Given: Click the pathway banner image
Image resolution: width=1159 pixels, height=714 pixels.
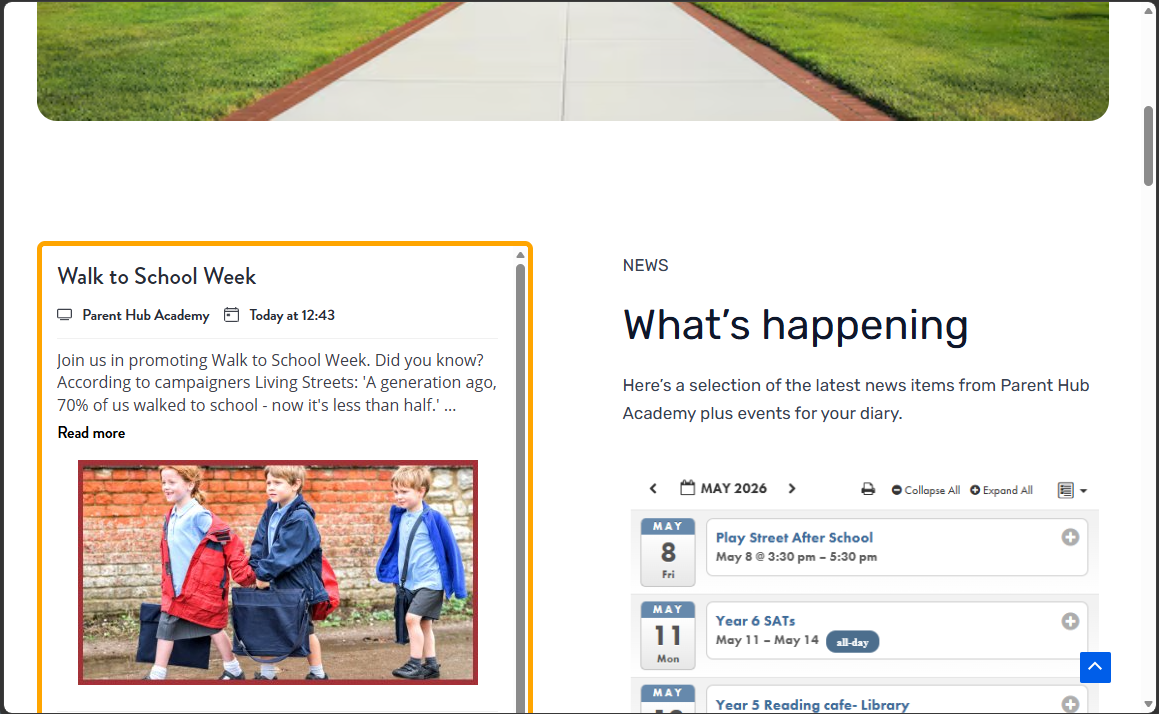Looking at the screenshot, I should point(573,61).
